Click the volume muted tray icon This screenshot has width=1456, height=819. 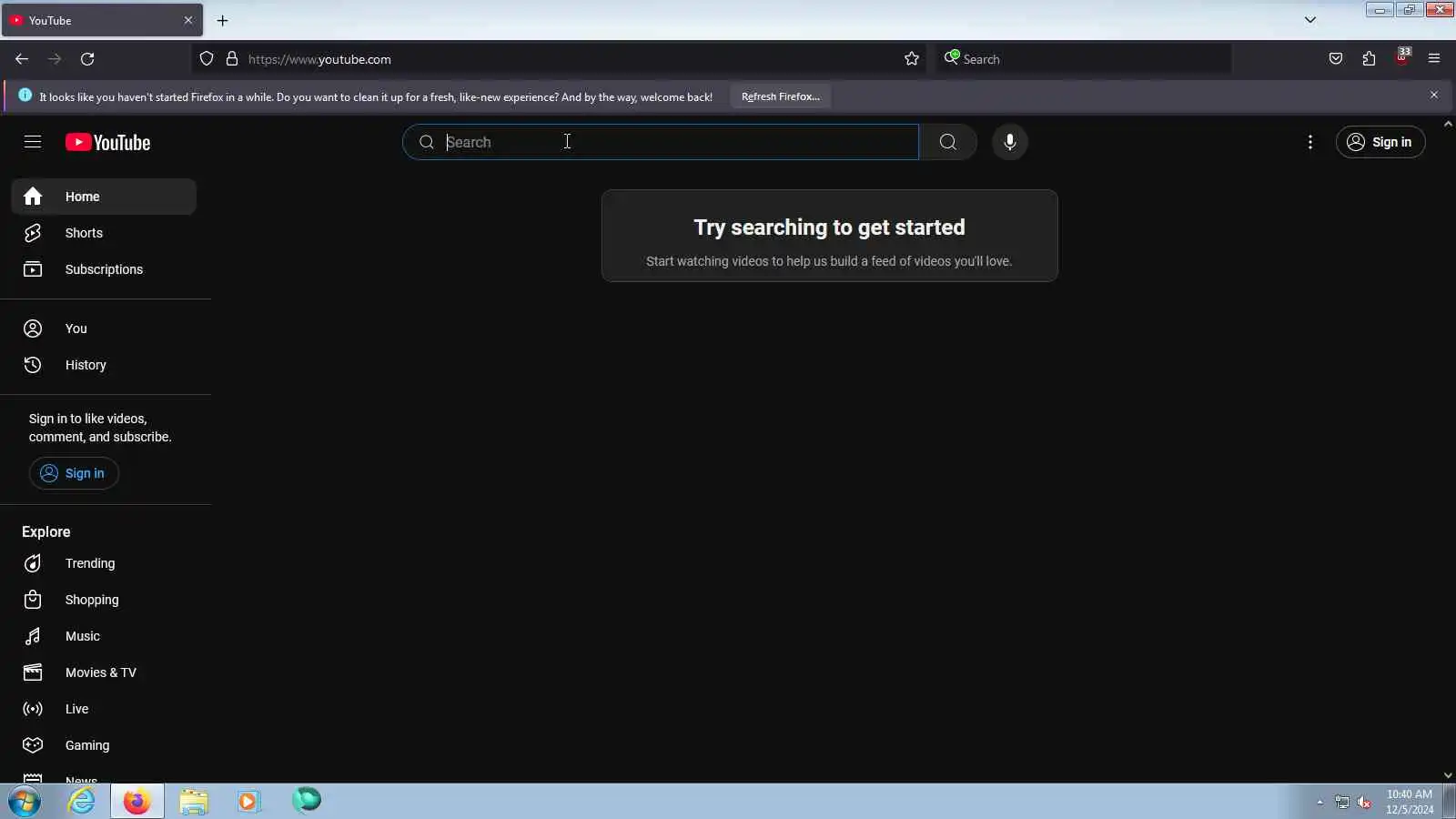pos(1364,802)
